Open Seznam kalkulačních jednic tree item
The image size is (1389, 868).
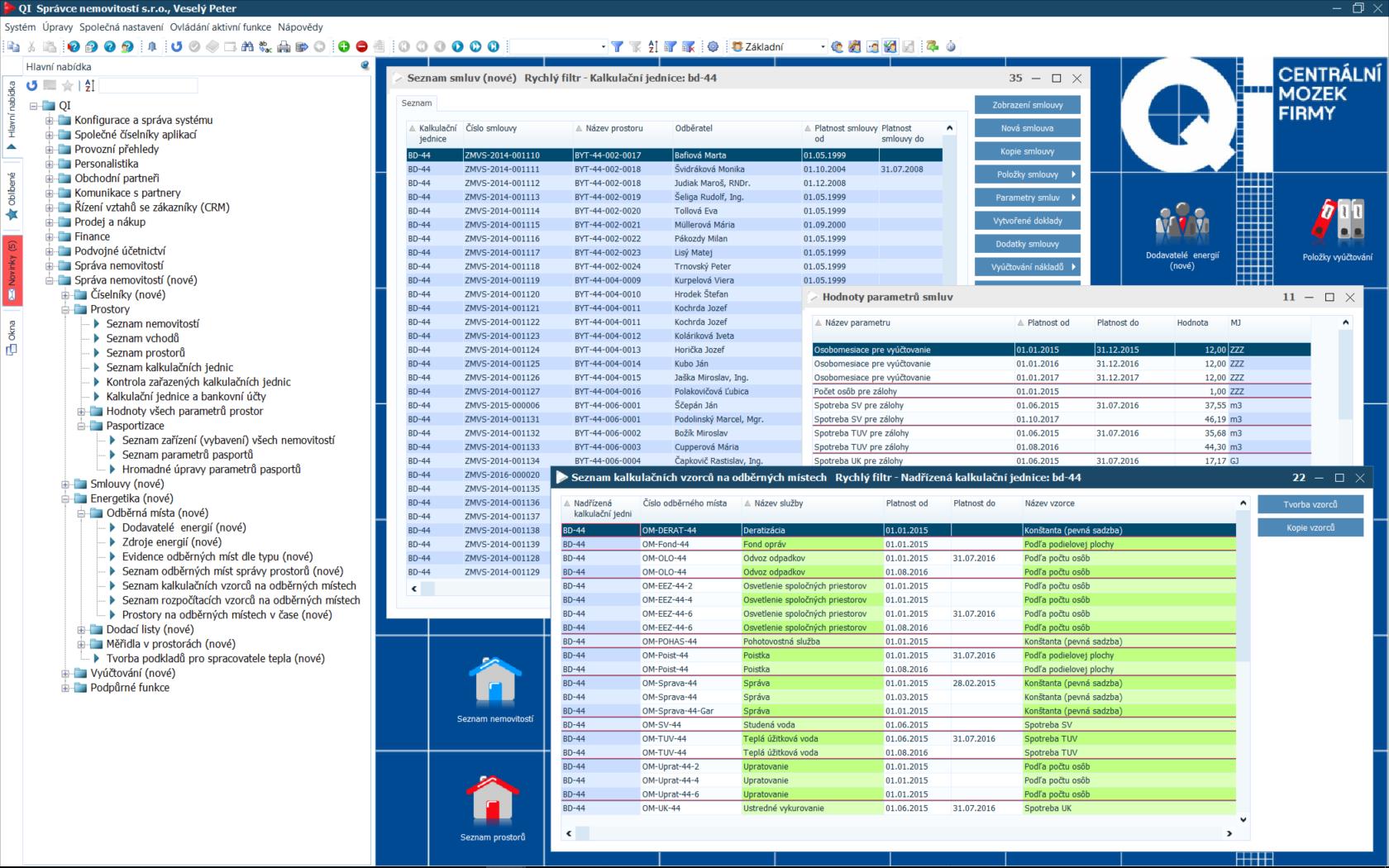169,368
